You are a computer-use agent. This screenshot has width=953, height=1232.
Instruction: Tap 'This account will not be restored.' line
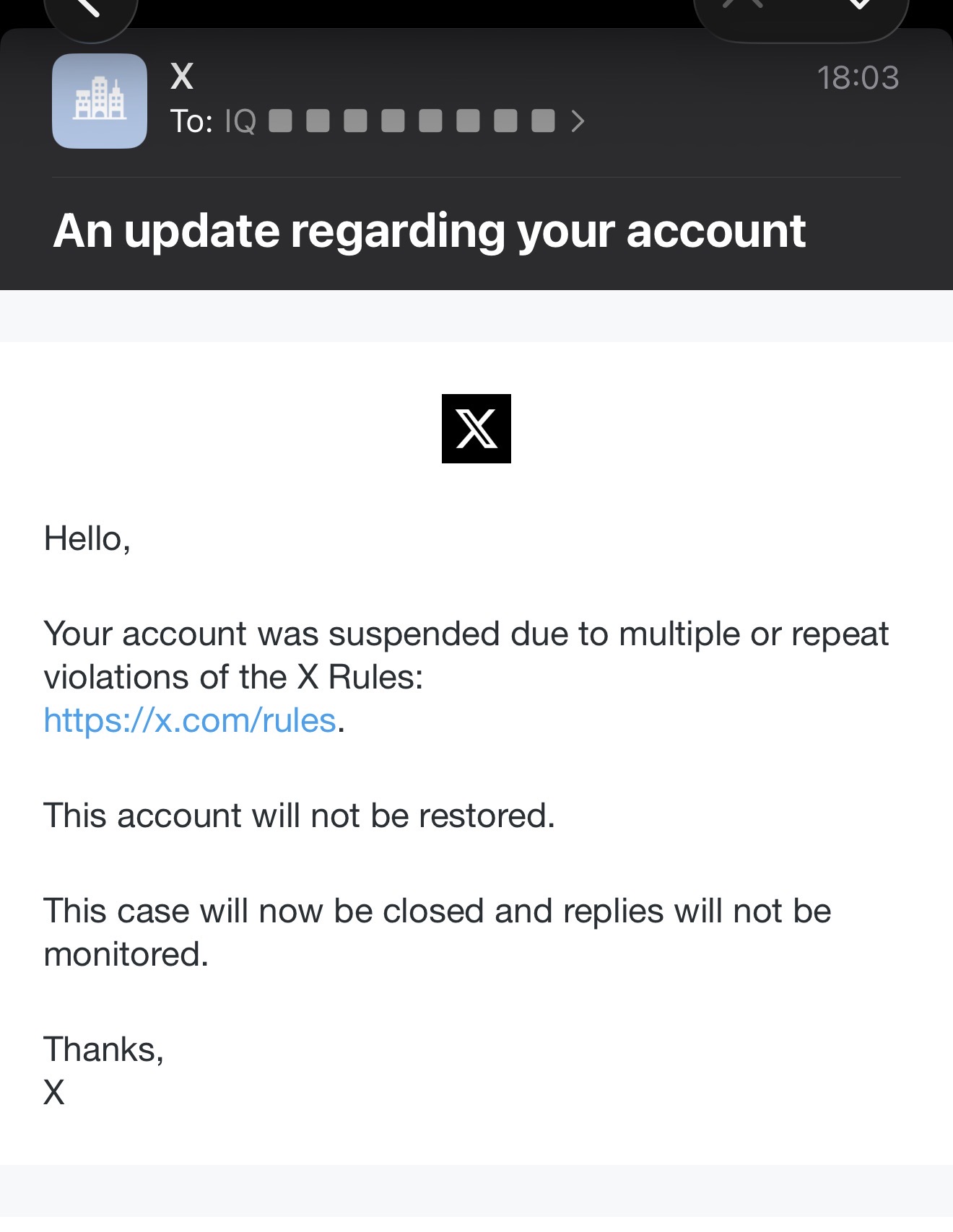pyautogui.click(x=299, y=816)
